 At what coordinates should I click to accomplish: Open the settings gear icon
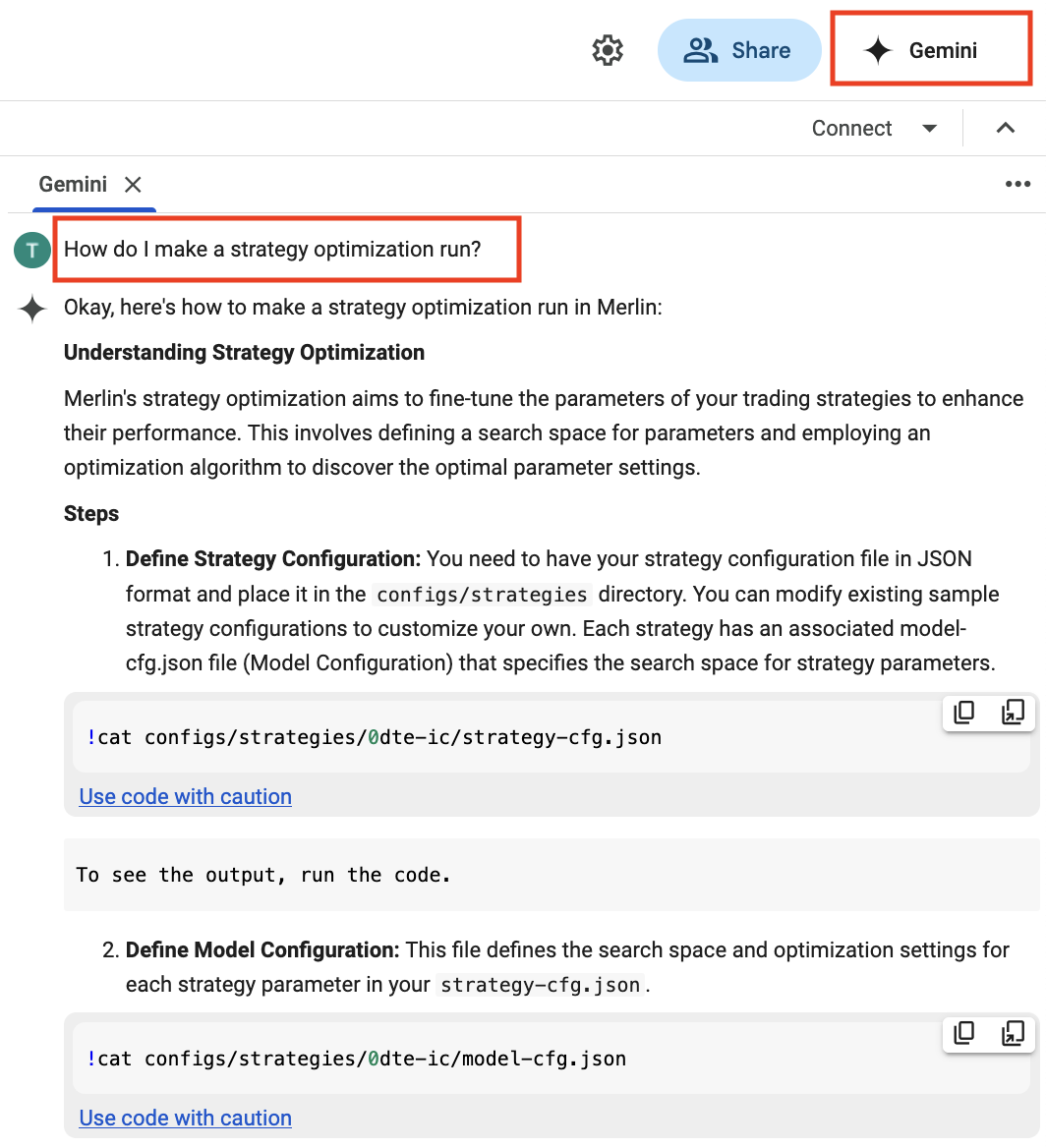point(608,50)
